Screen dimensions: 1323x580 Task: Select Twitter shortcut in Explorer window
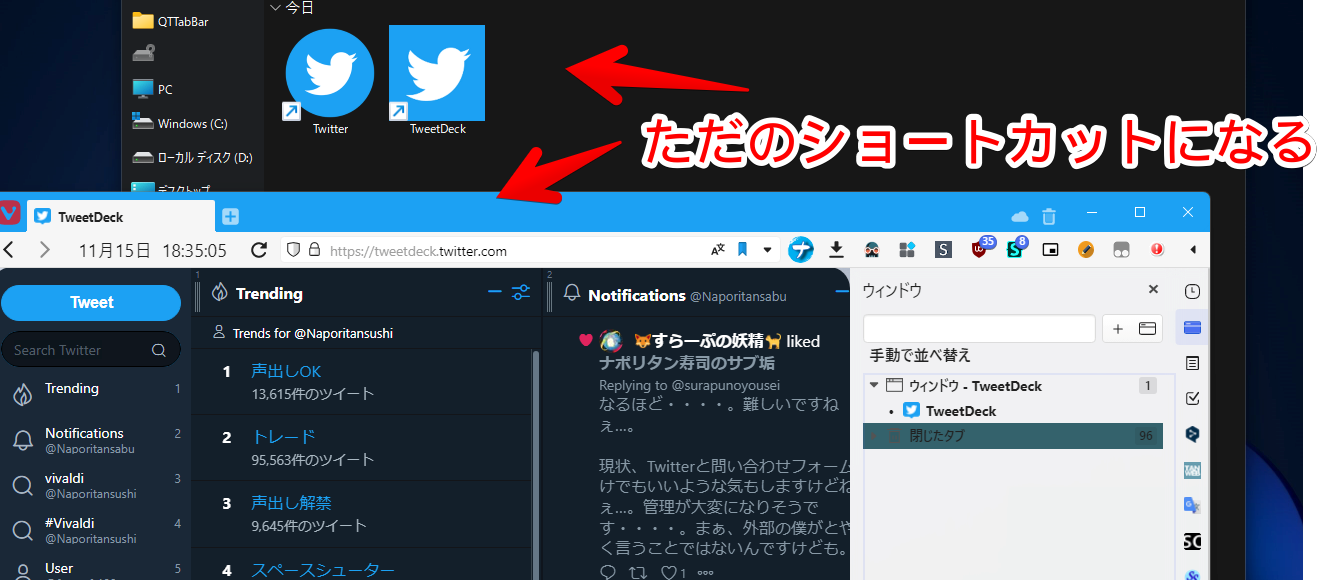pos(330,82)
